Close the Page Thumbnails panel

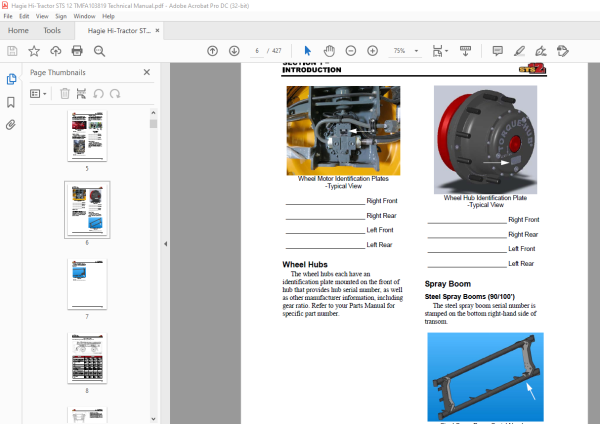147,72
